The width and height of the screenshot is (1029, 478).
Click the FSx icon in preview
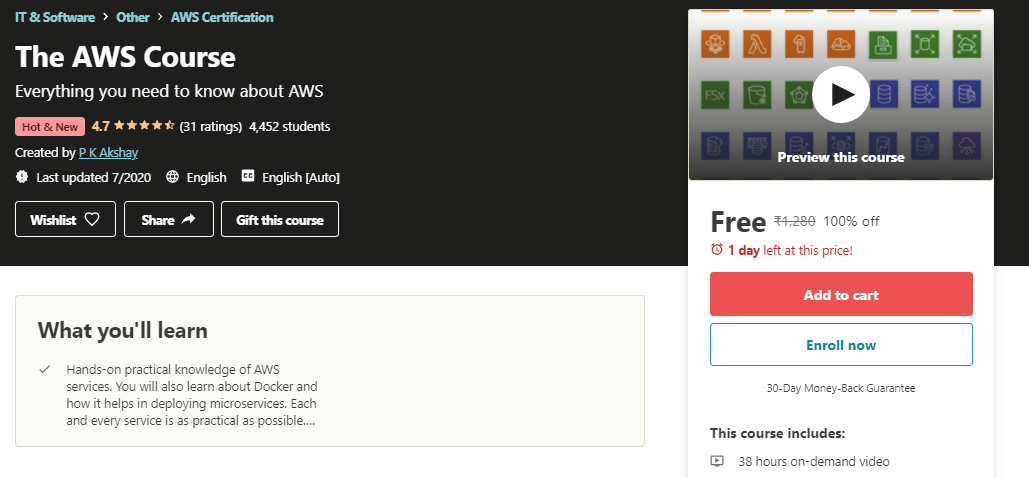coord(715,95)
